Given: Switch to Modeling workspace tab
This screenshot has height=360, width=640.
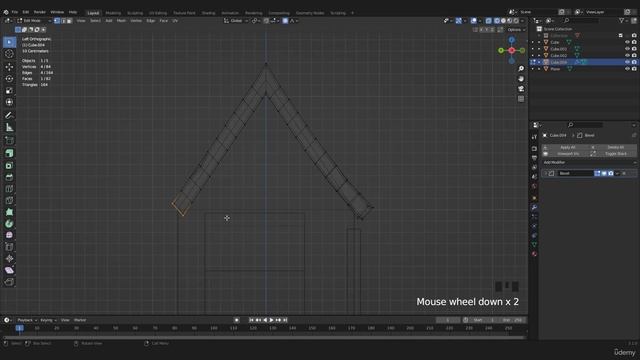Looking at the screenshot, I should pyautogui.click(x=113, y=13).
